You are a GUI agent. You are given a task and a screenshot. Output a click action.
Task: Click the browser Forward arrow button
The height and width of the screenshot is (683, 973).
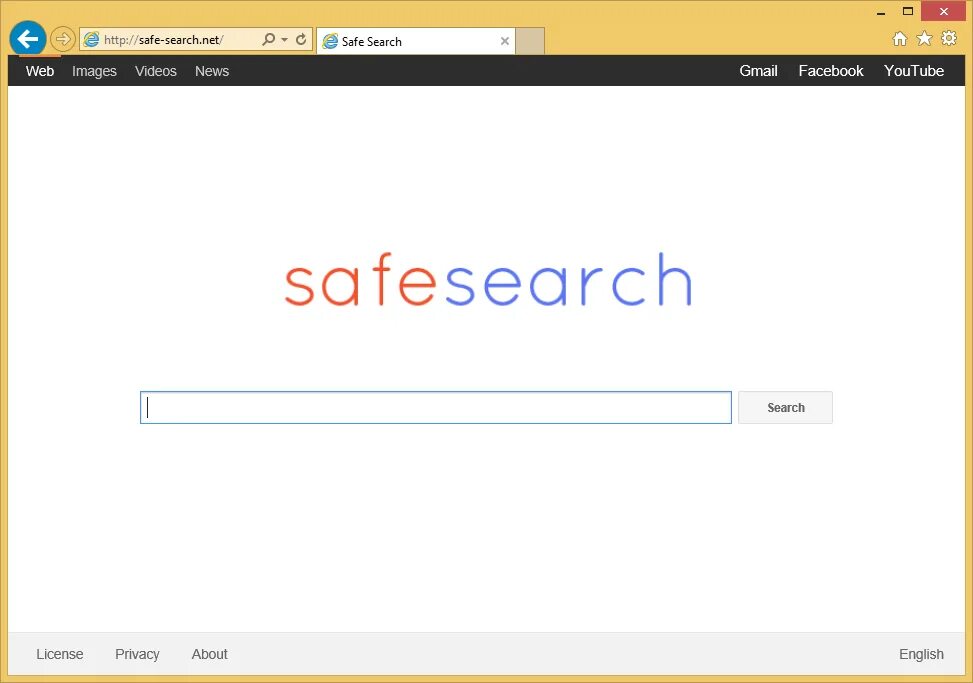click(x=62, y=39)
